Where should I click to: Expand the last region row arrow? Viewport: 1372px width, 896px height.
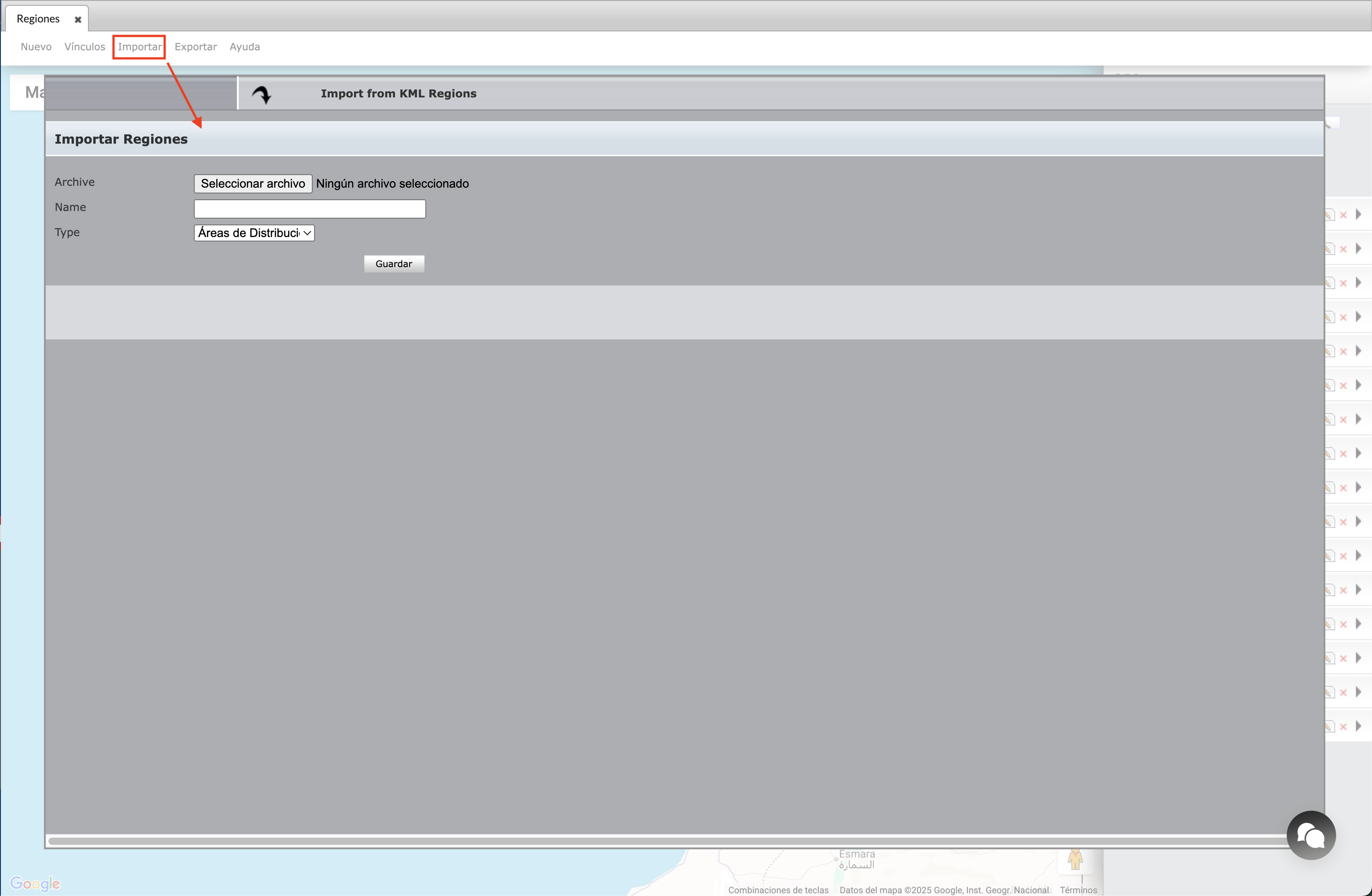coord(1358,726)
